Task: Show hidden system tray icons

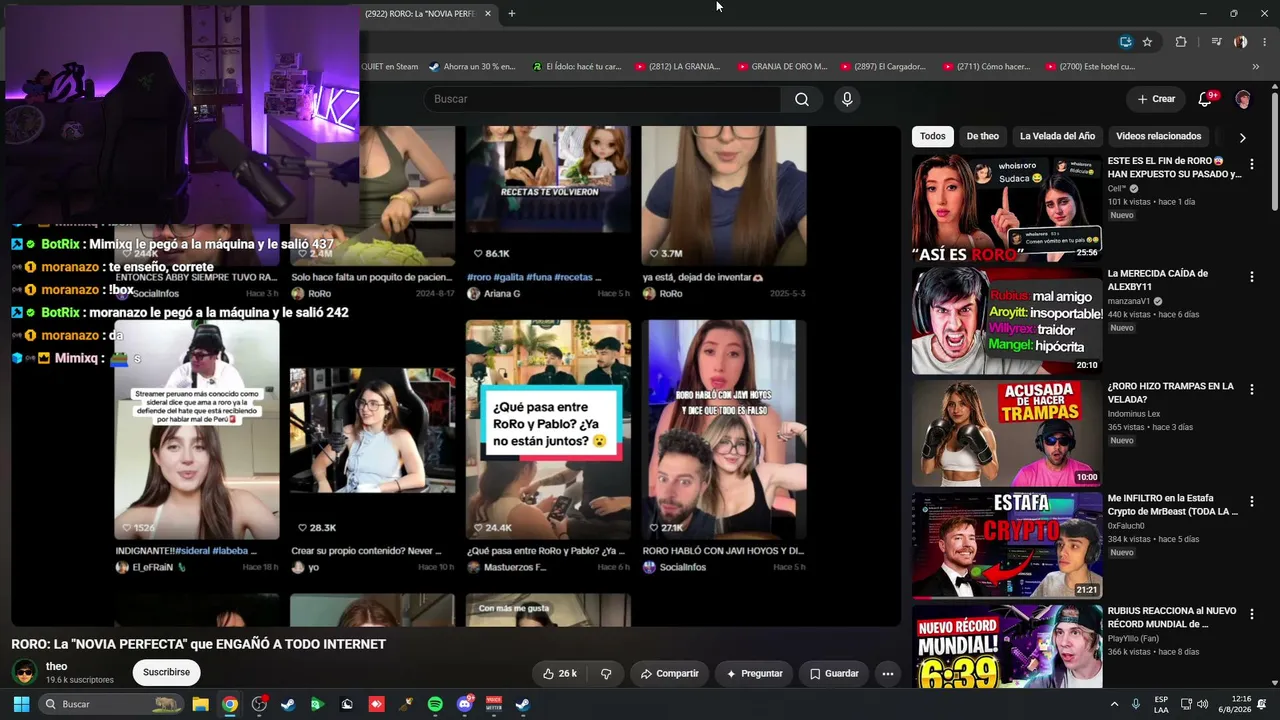Action: tap(1113, 704)
